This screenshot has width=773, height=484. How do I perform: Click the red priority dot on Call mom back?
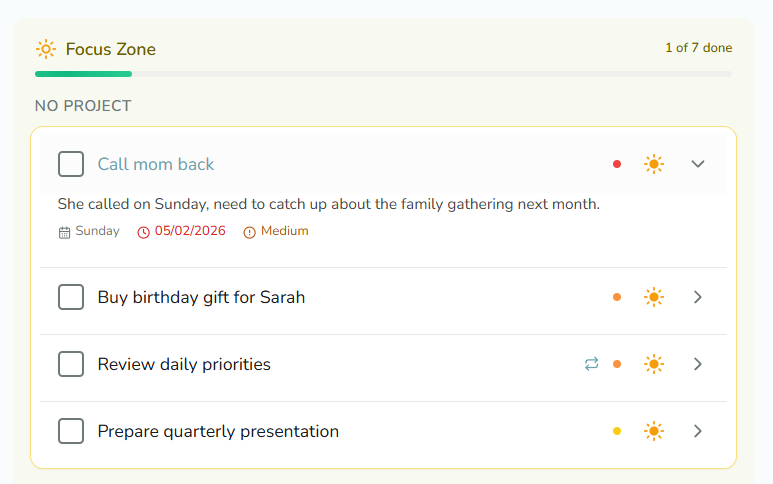coord(617,164)
